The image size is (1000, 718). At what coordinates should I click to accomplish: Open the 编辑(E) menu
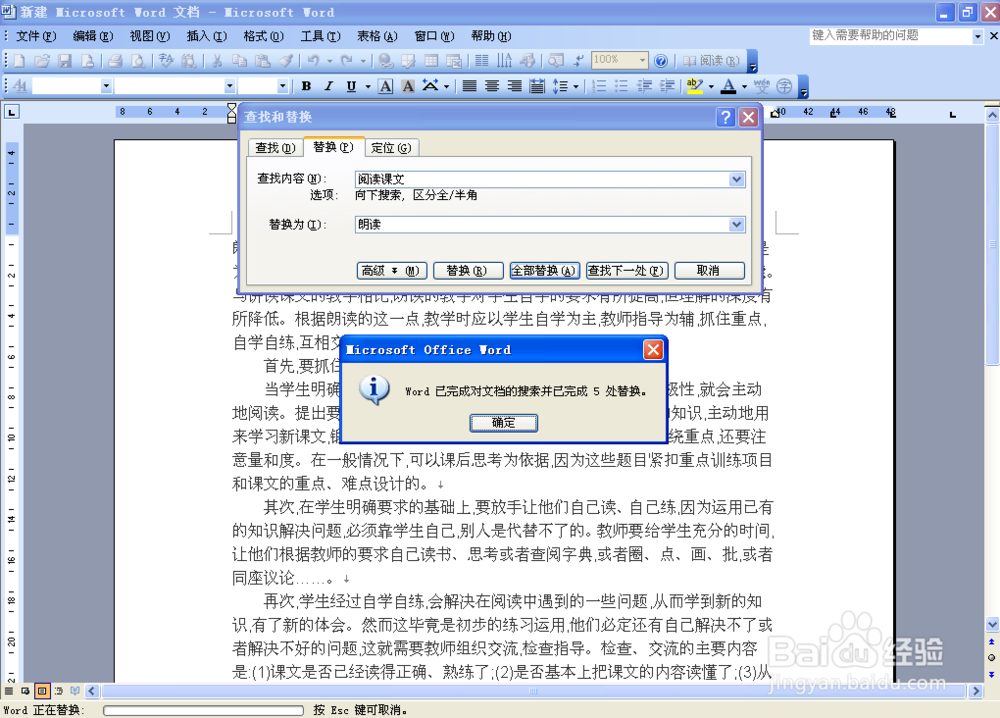(x=92, y=36)
